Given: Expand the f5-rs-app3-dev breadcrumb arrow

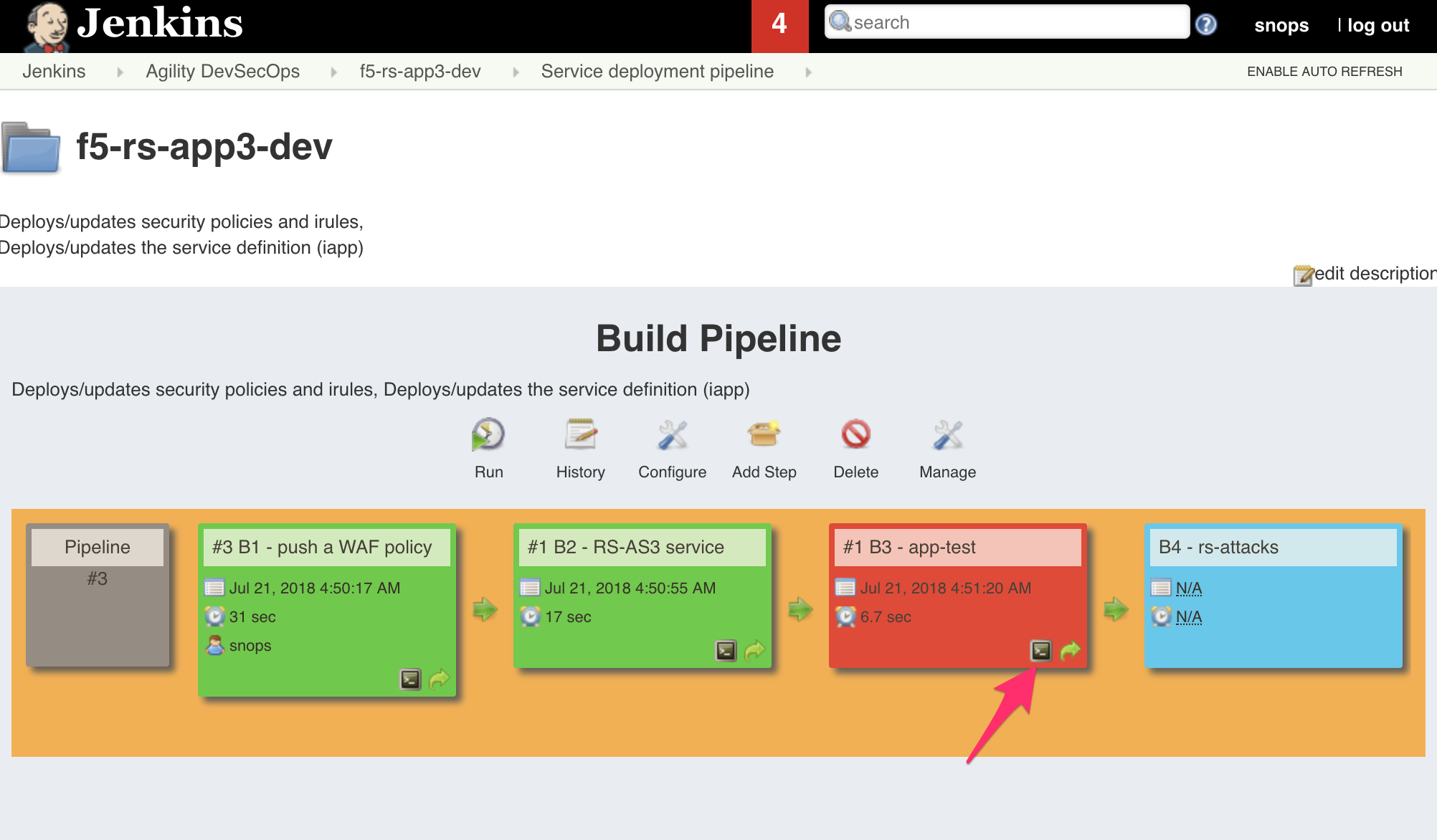Looking at the screenshot, I should [x=516, y=72].
